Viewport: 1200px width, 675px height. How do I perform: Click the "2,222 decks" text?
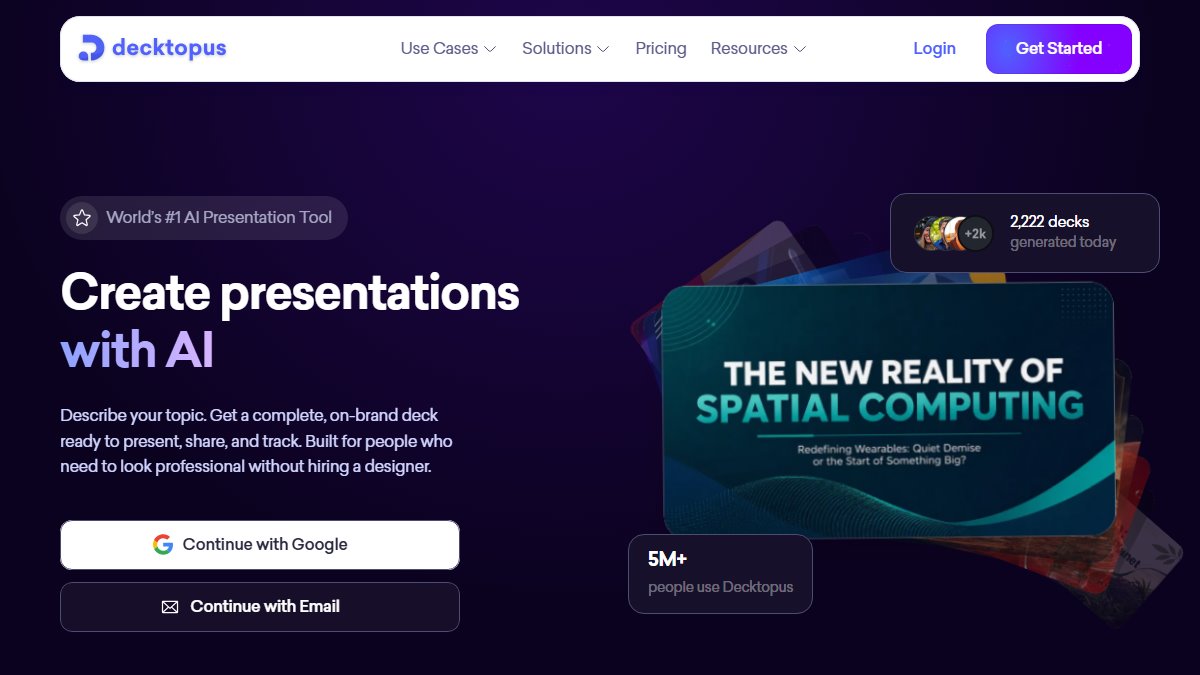(1049, 222)
